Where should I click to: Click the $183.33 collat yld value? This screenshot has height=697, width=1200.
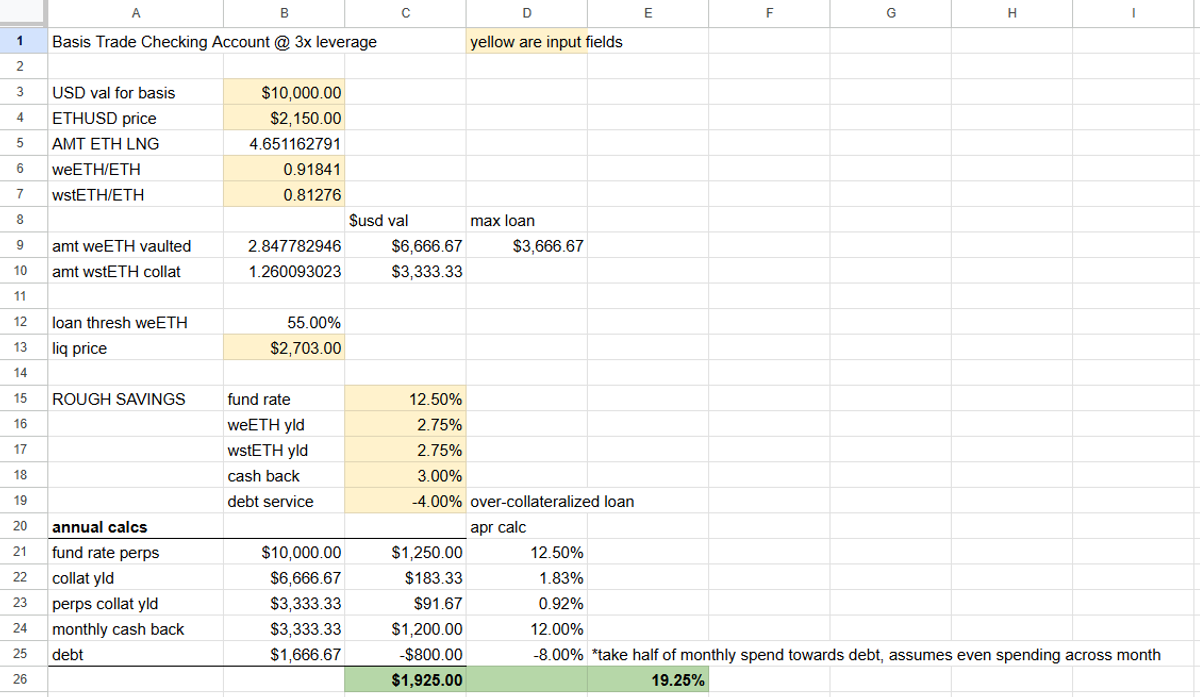pyautogui.click(x=405, y=578)
